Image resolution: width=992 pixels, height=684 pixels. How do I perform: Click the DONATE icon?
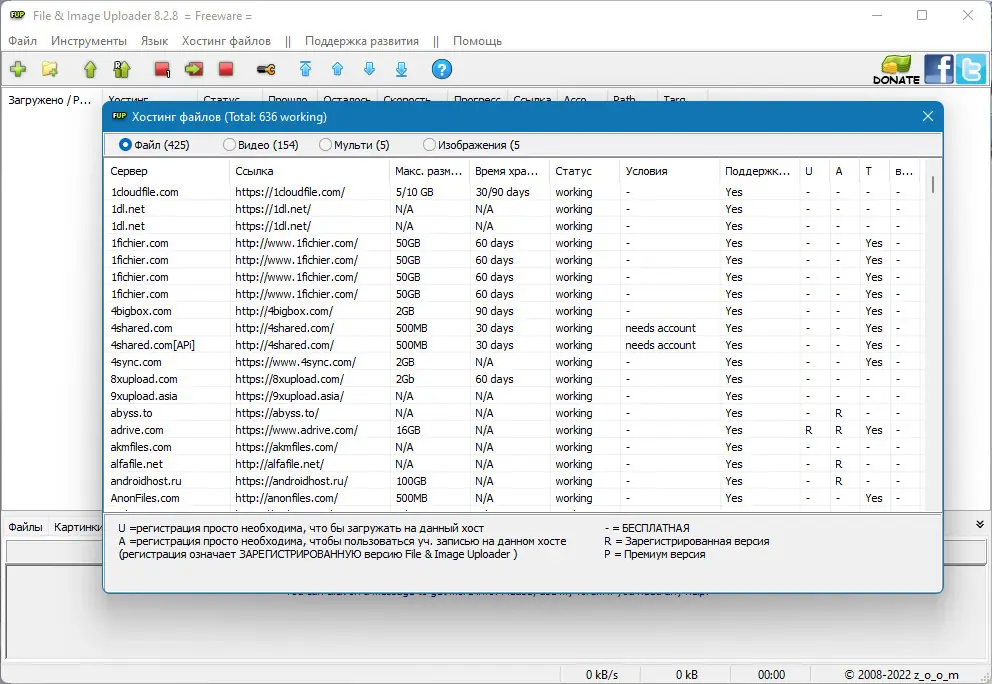point(896,70)
